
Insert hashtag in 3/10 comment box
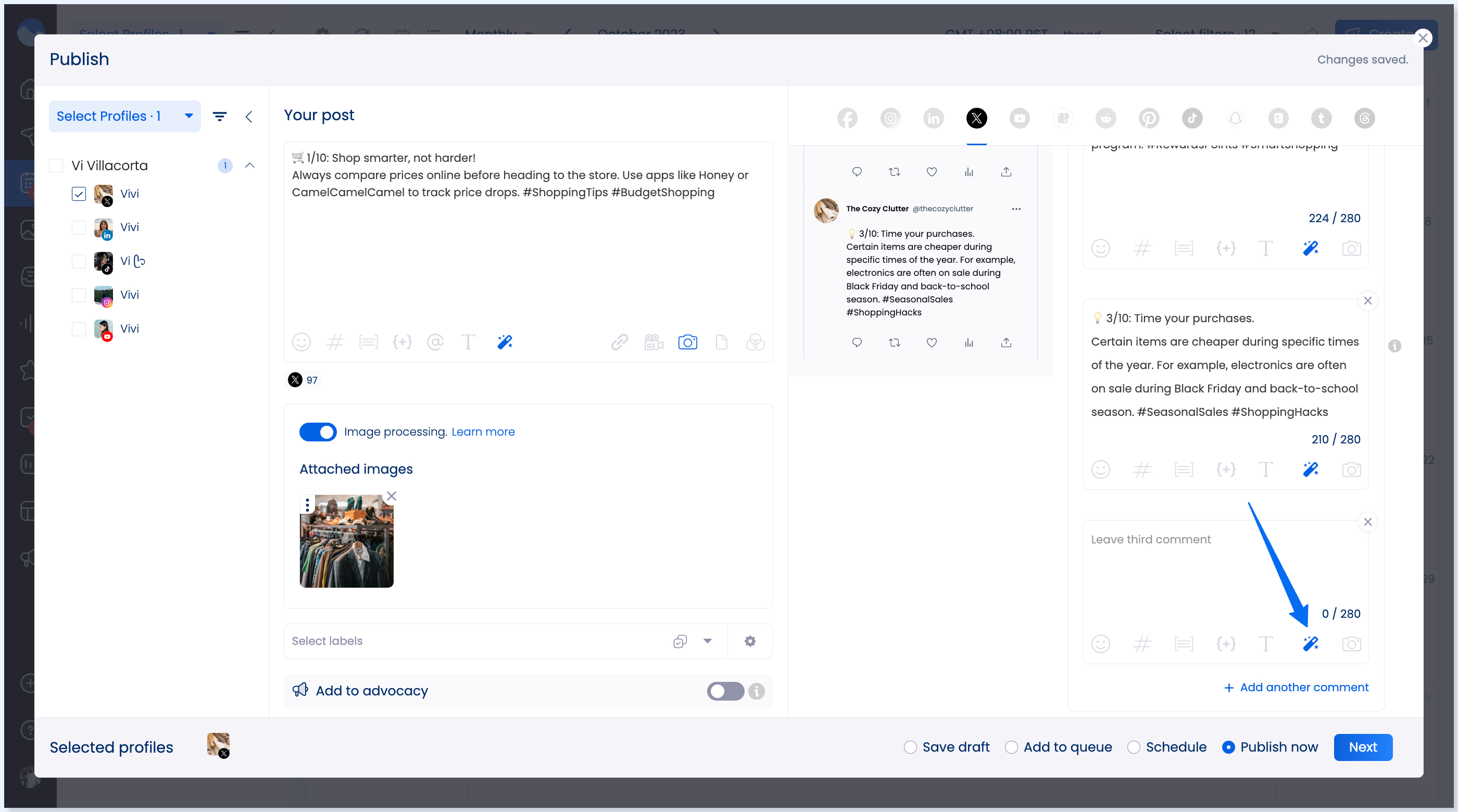1142,469
